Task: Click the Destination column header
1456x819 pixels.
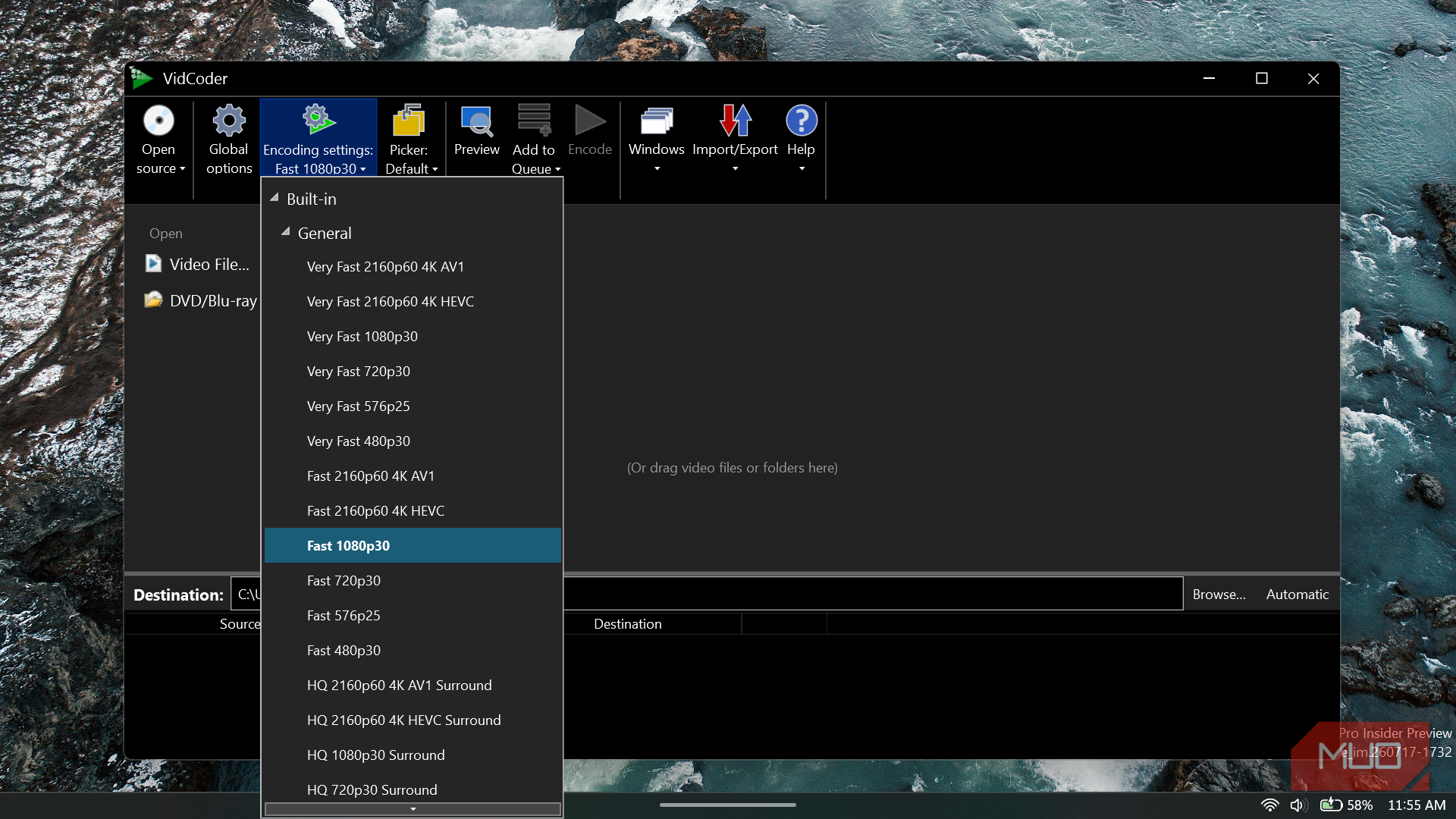Action: (628, 624)
